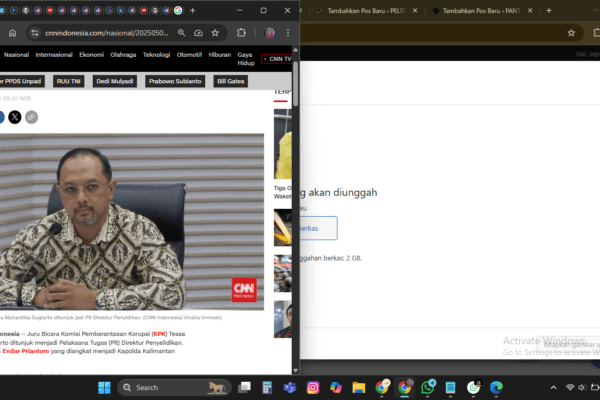
Task: Open the Chrome three-dot menu
Action: click(x=288, y=33)
